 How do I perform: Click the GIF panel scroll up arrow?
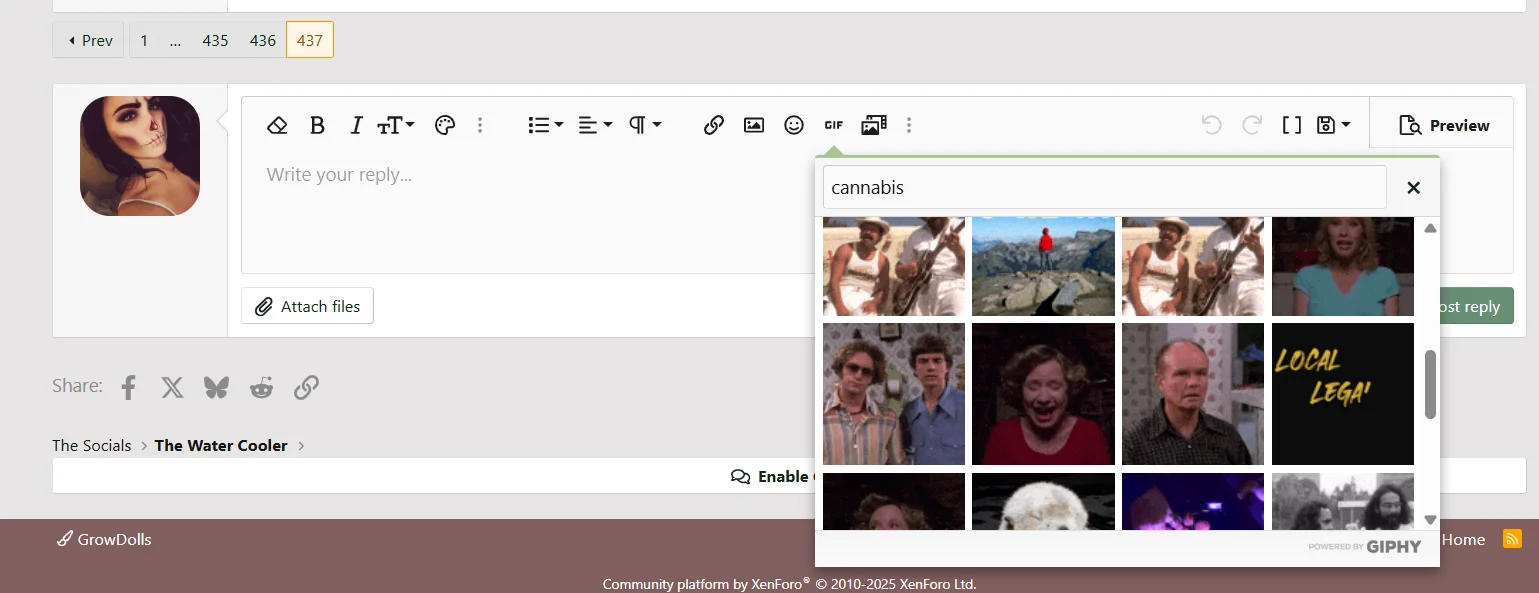click(1430, 228)
